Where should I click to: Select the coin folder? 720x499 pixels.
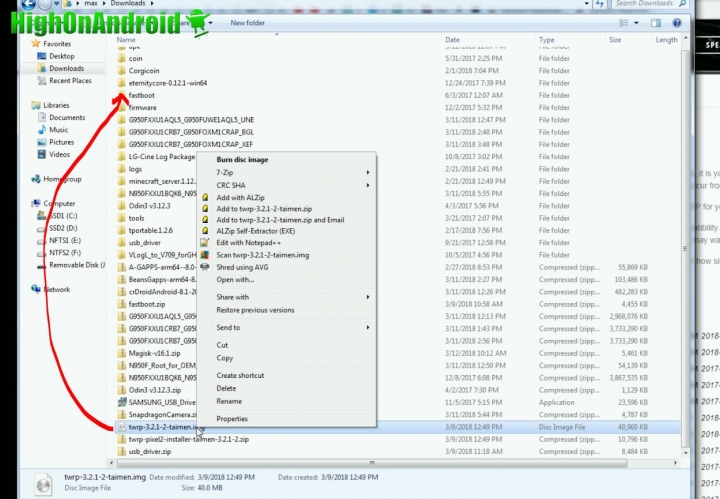[x=135, y=59]
